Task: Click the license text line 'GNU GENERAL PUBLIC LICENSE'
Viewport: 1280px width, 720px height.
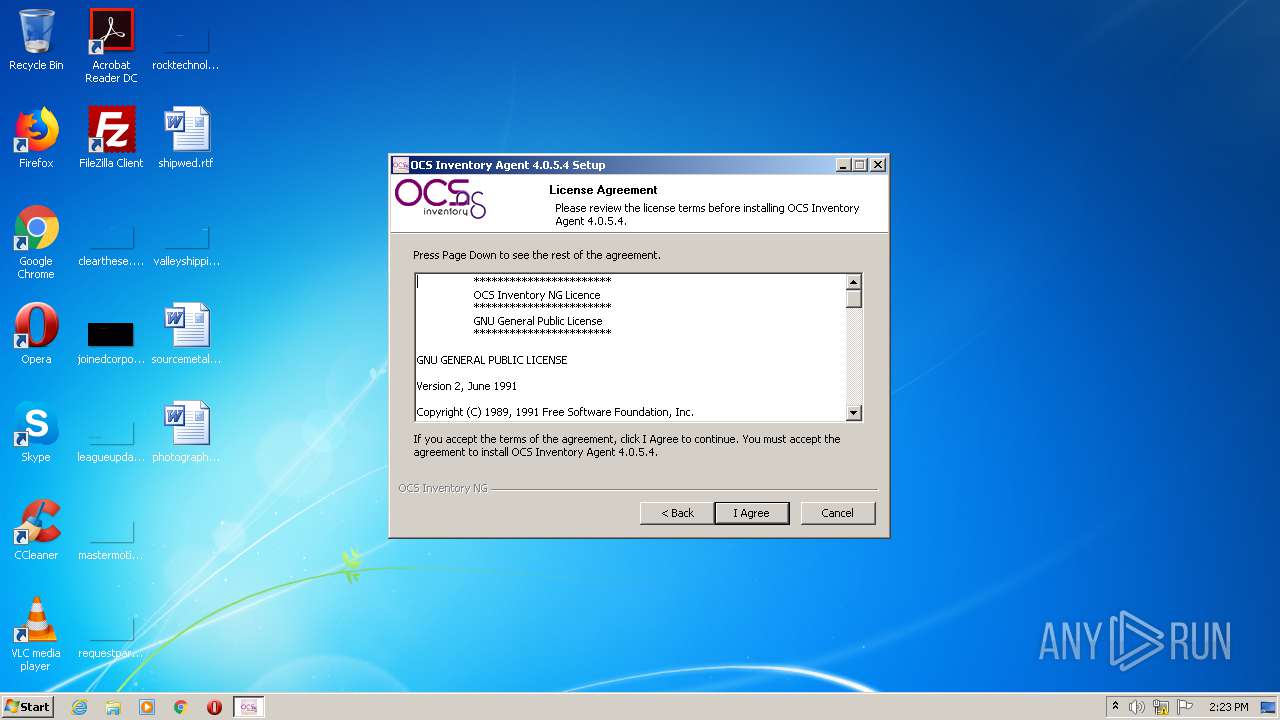Action: click(x=492, y=360)
